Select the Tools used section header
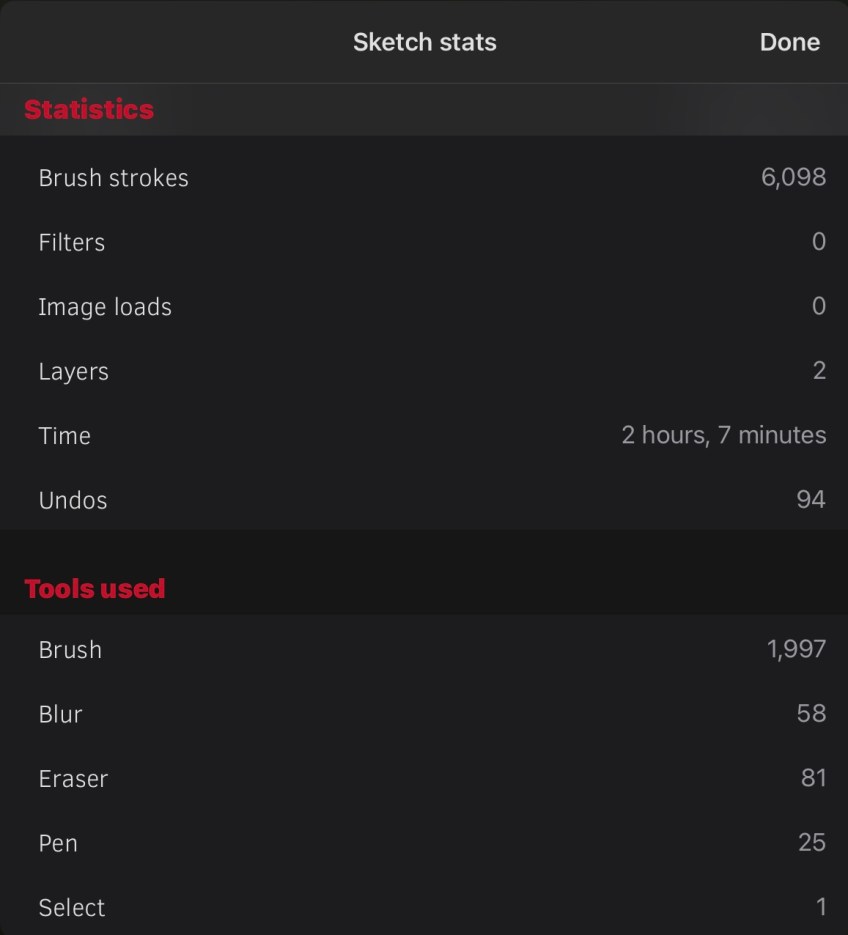Viewport: 848px width, 935px height. point(95,588)
